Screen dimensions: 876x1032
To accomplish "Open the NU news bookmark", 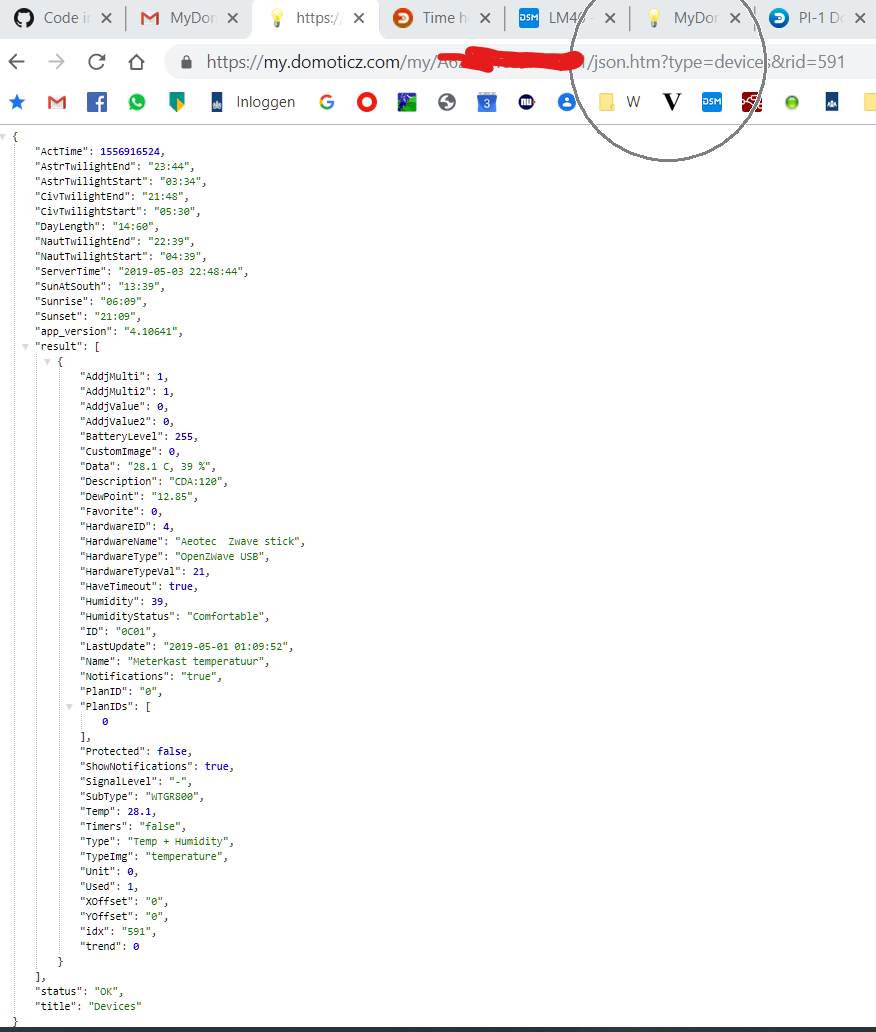I will [x=527, y=102].
